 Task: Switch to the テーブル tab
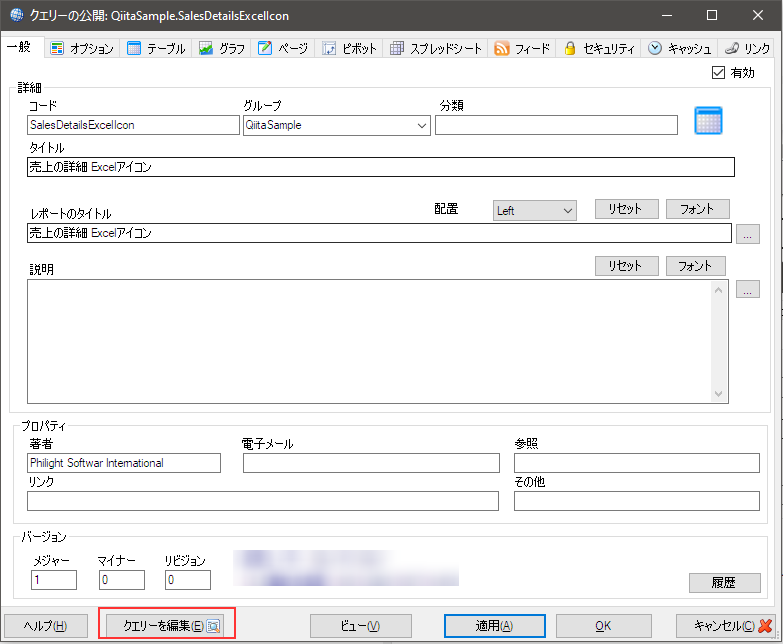click(x=156, y=48)
